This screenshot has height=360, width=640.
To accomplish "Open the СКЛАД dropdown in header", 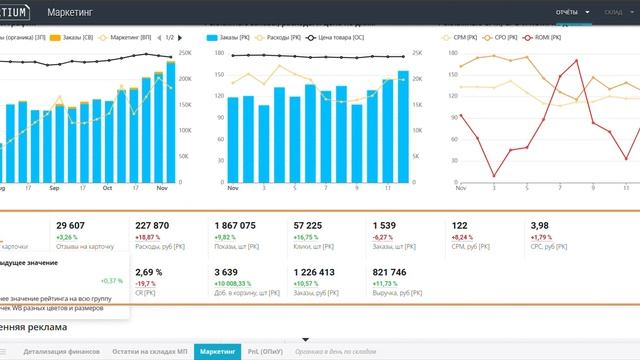I will (x=619, y=12).
